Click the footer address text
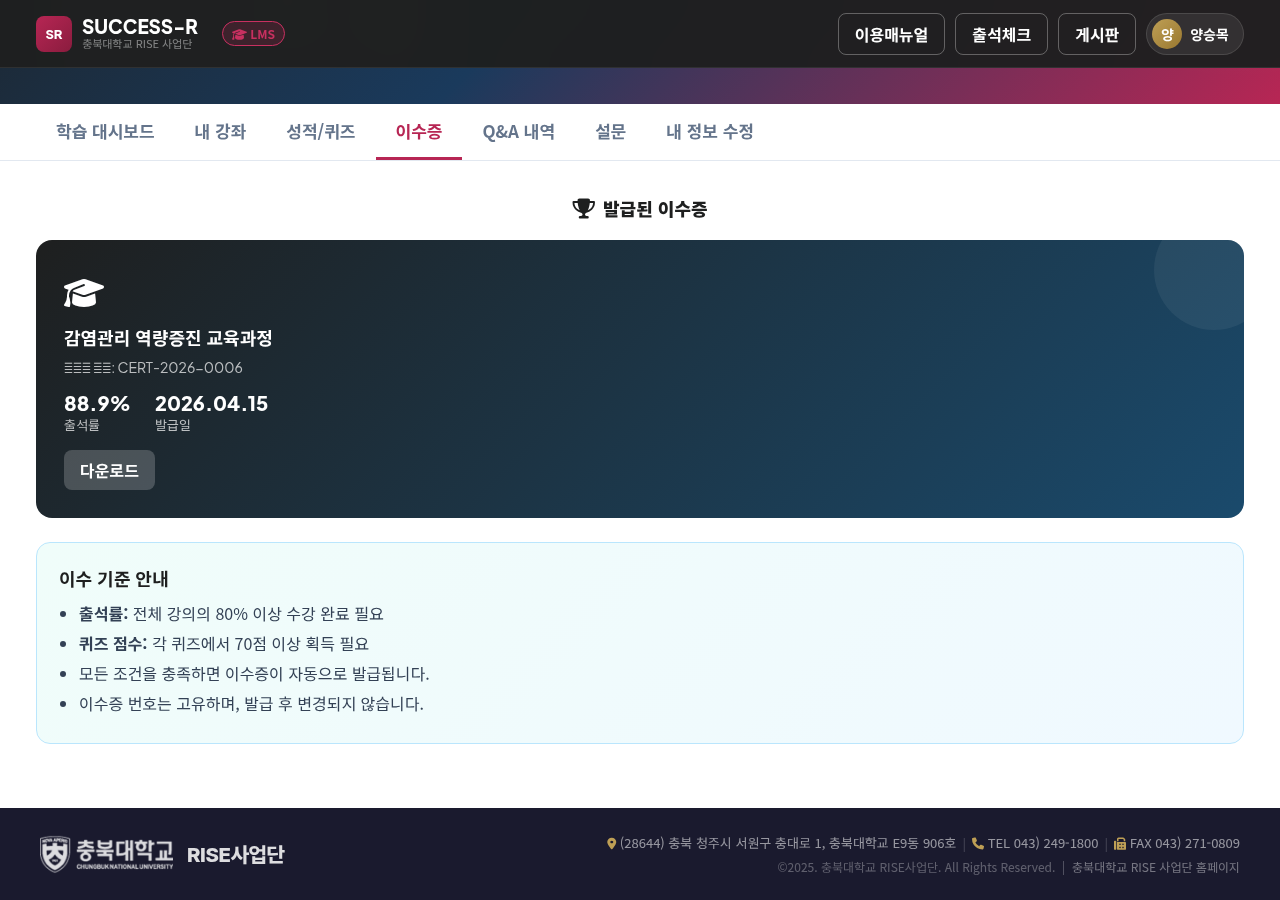 pyautogui.click(x=788, y=843)
